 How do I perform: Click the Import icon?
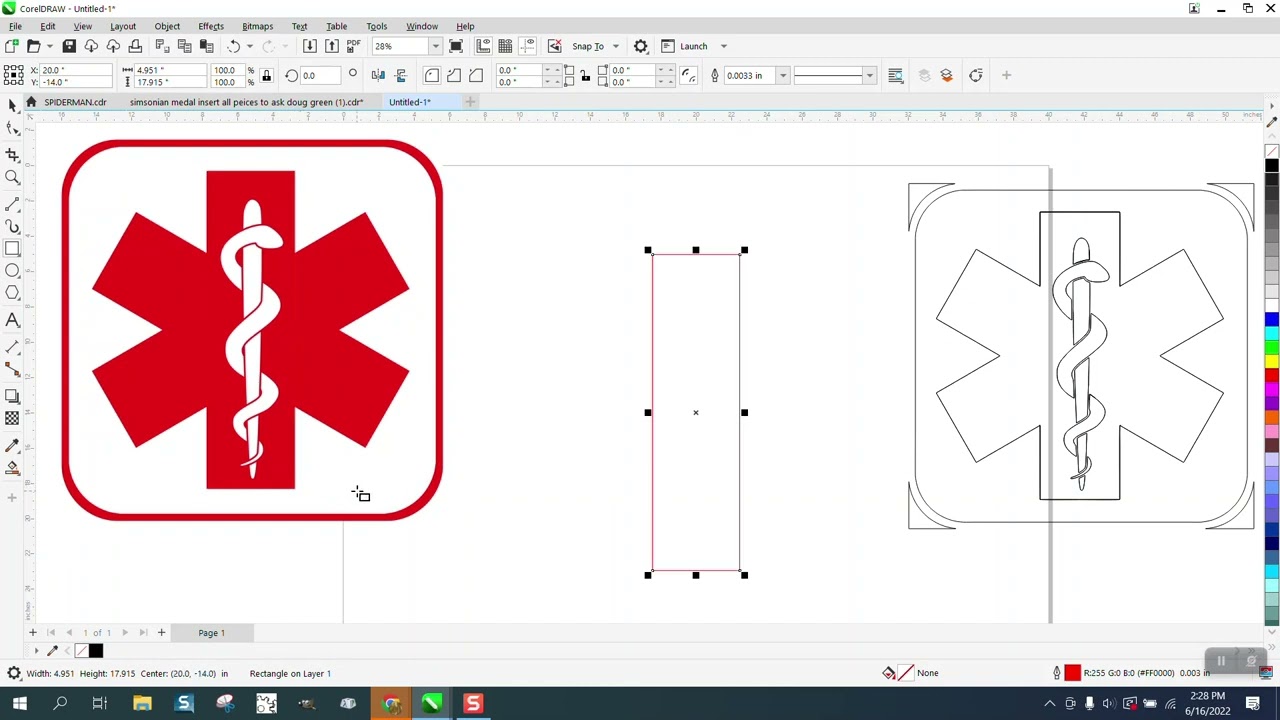310,46
